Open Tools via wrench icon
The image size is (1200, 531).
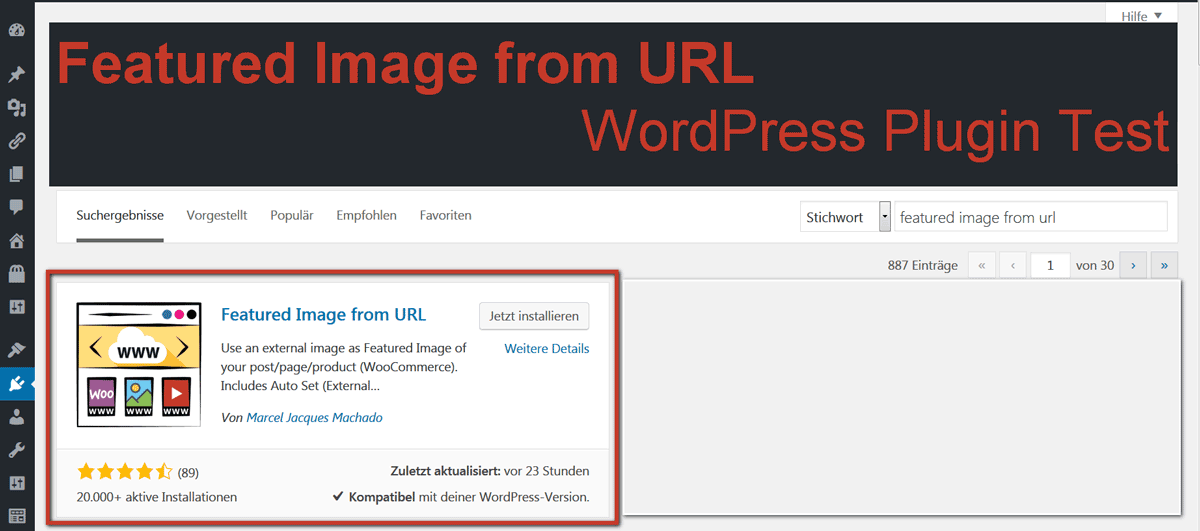point(16,450)
